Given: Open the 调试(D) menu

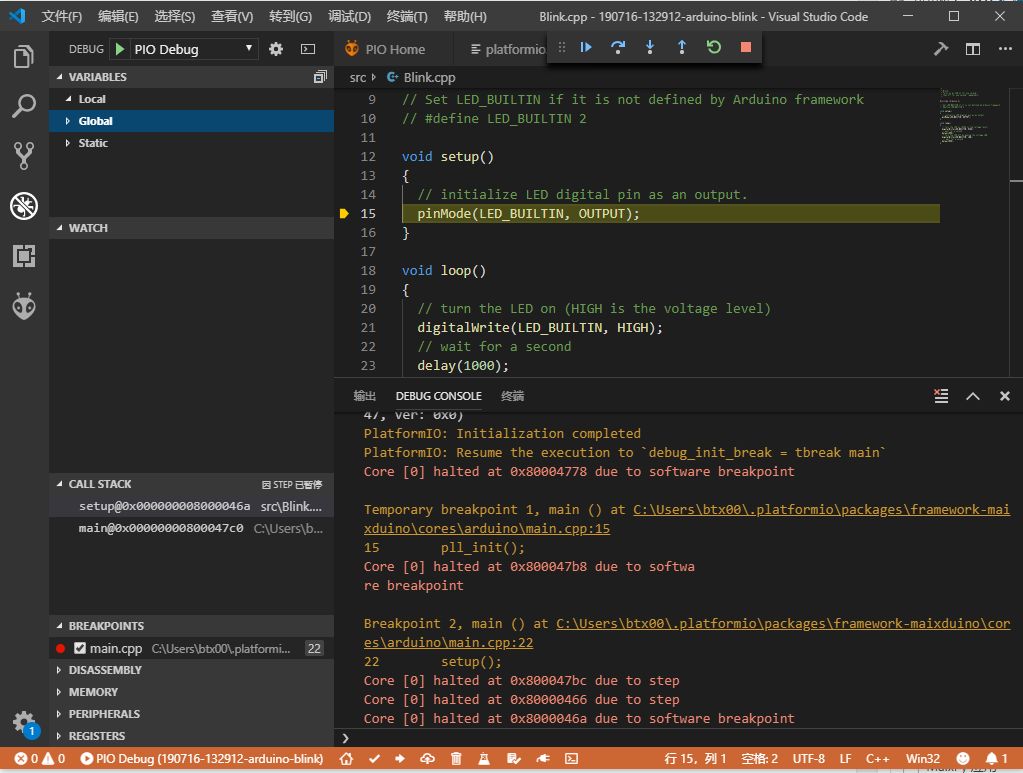Looking at the screenshot, I should point(349,17).
